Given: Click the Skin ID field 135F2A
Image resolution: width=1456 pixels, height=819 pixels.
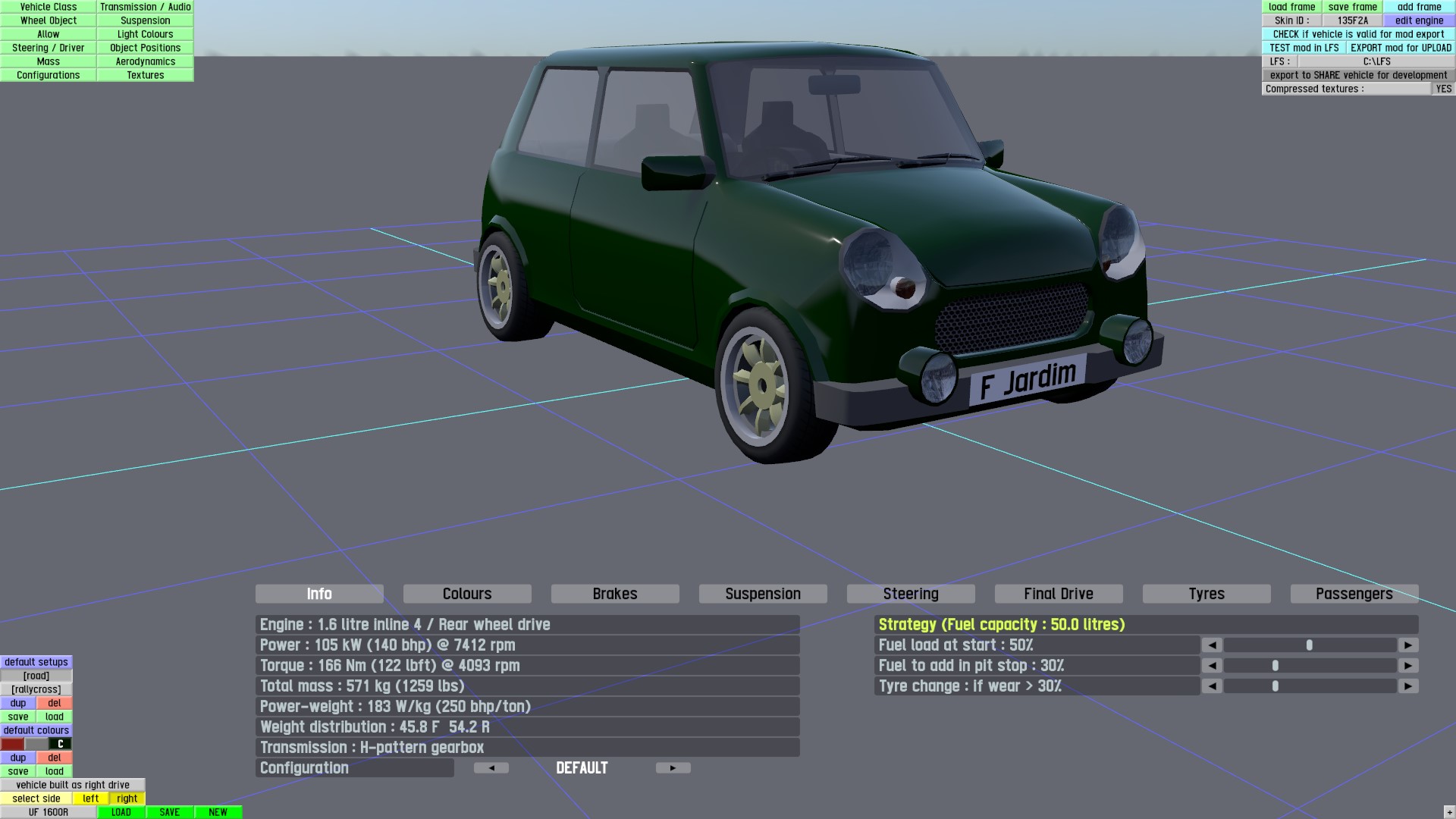Looking at the screenshot, I should [x=1353, y=20].
